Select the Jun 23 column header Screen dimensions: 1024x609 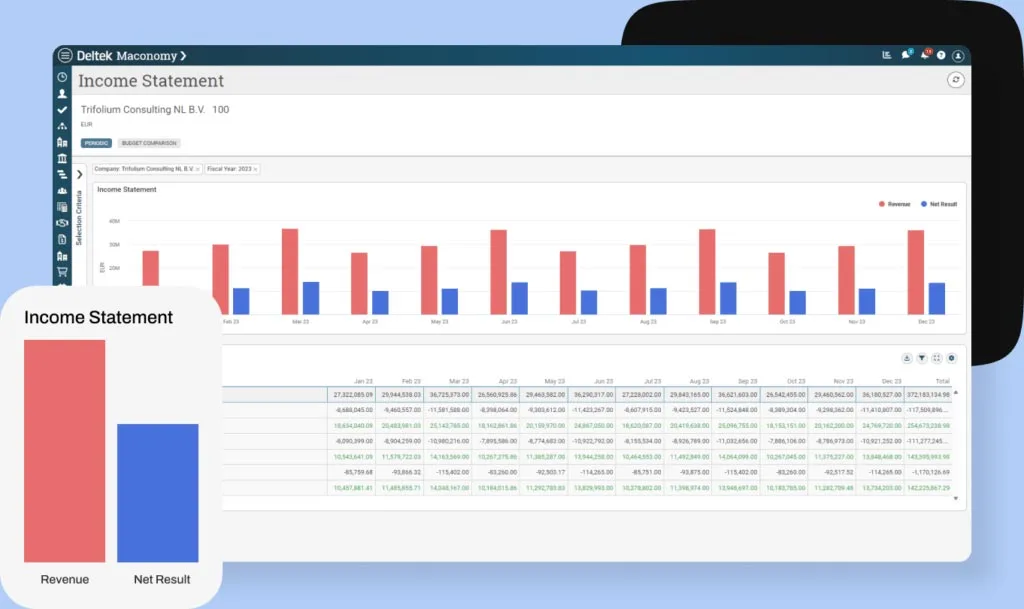point(603,381)
